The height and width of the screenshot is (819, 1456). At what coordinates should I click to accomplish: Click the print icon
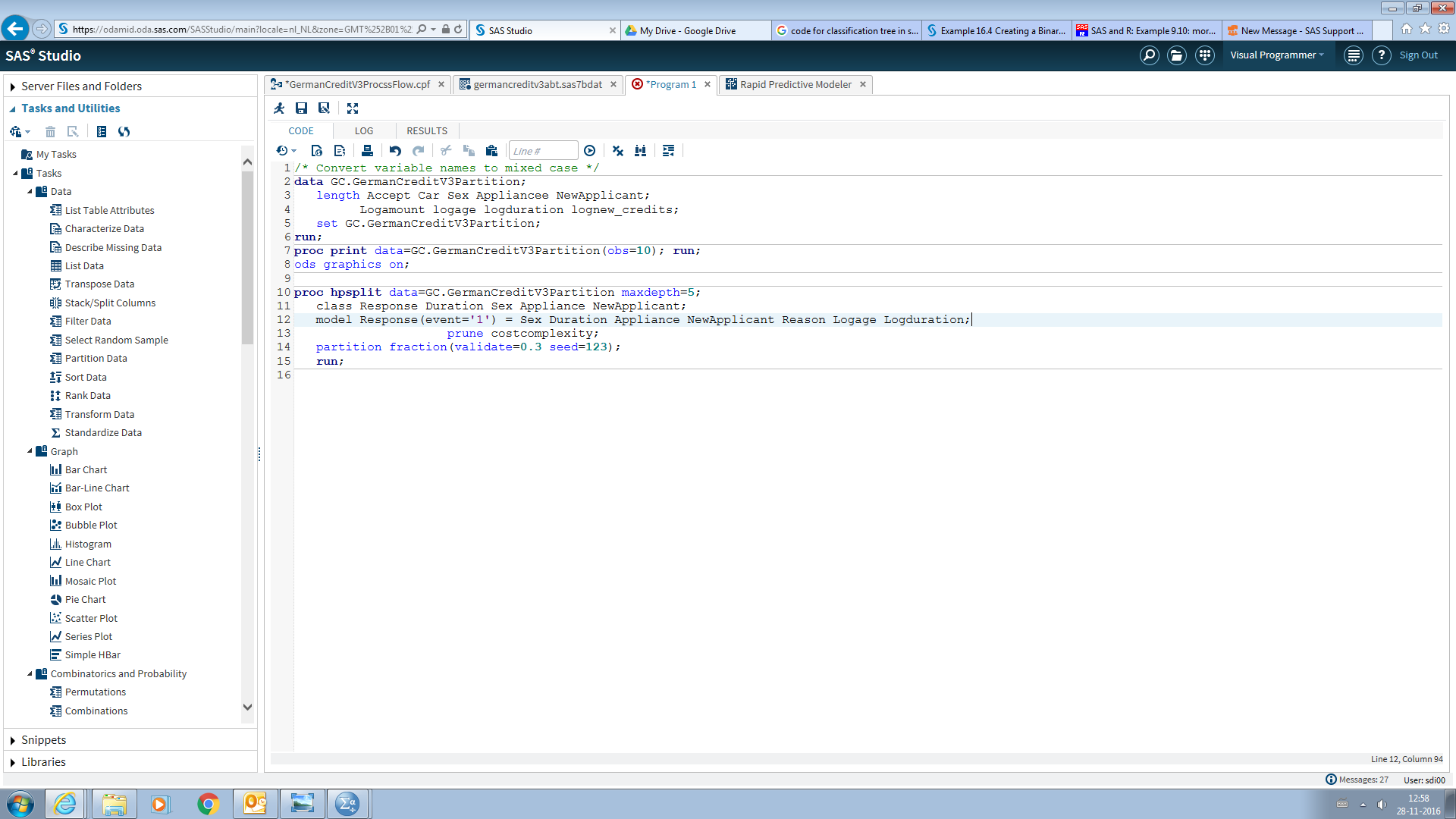pos(367,151)
